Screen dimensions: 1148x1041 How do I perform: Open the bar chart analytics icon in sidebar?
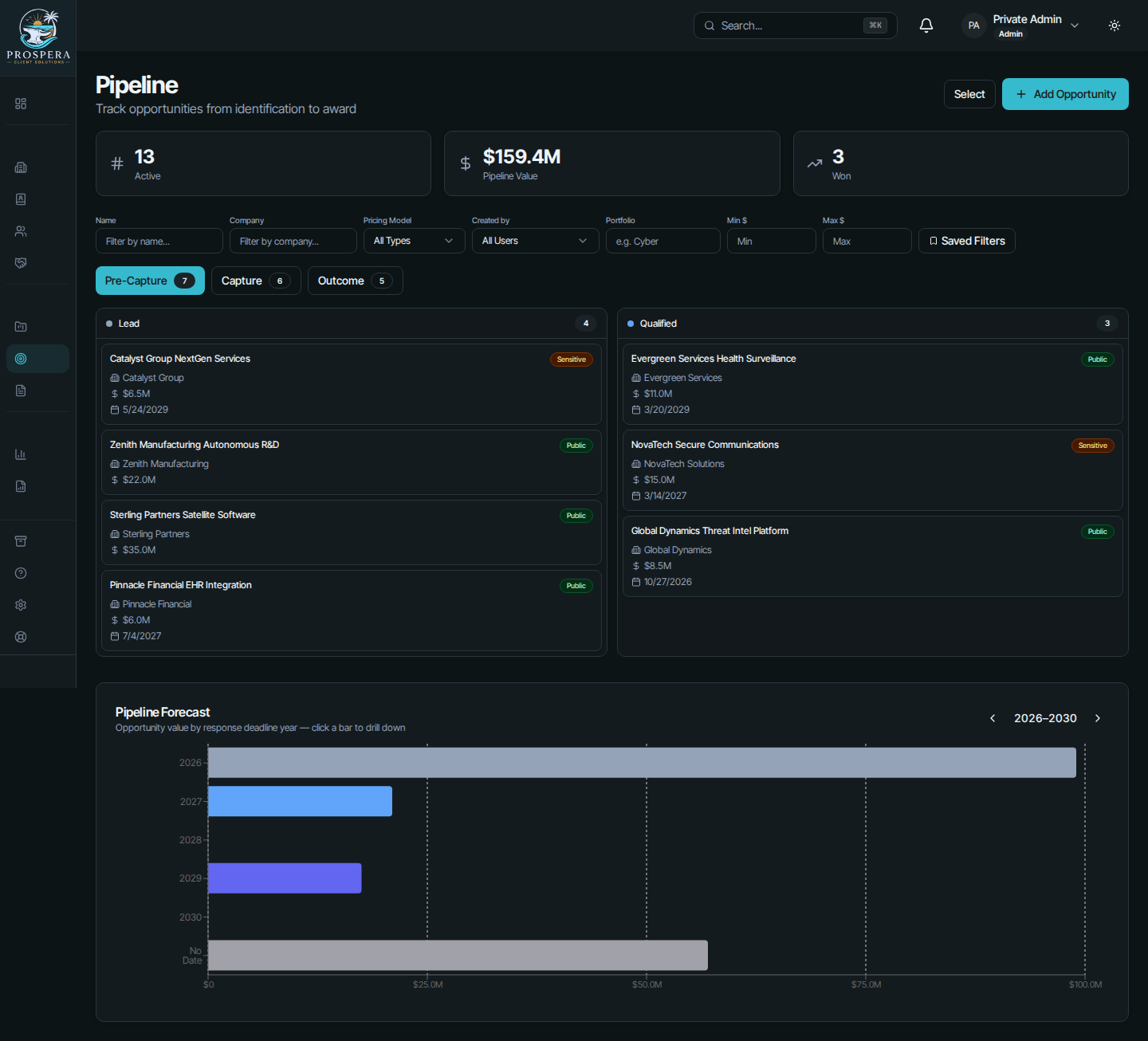21,454
